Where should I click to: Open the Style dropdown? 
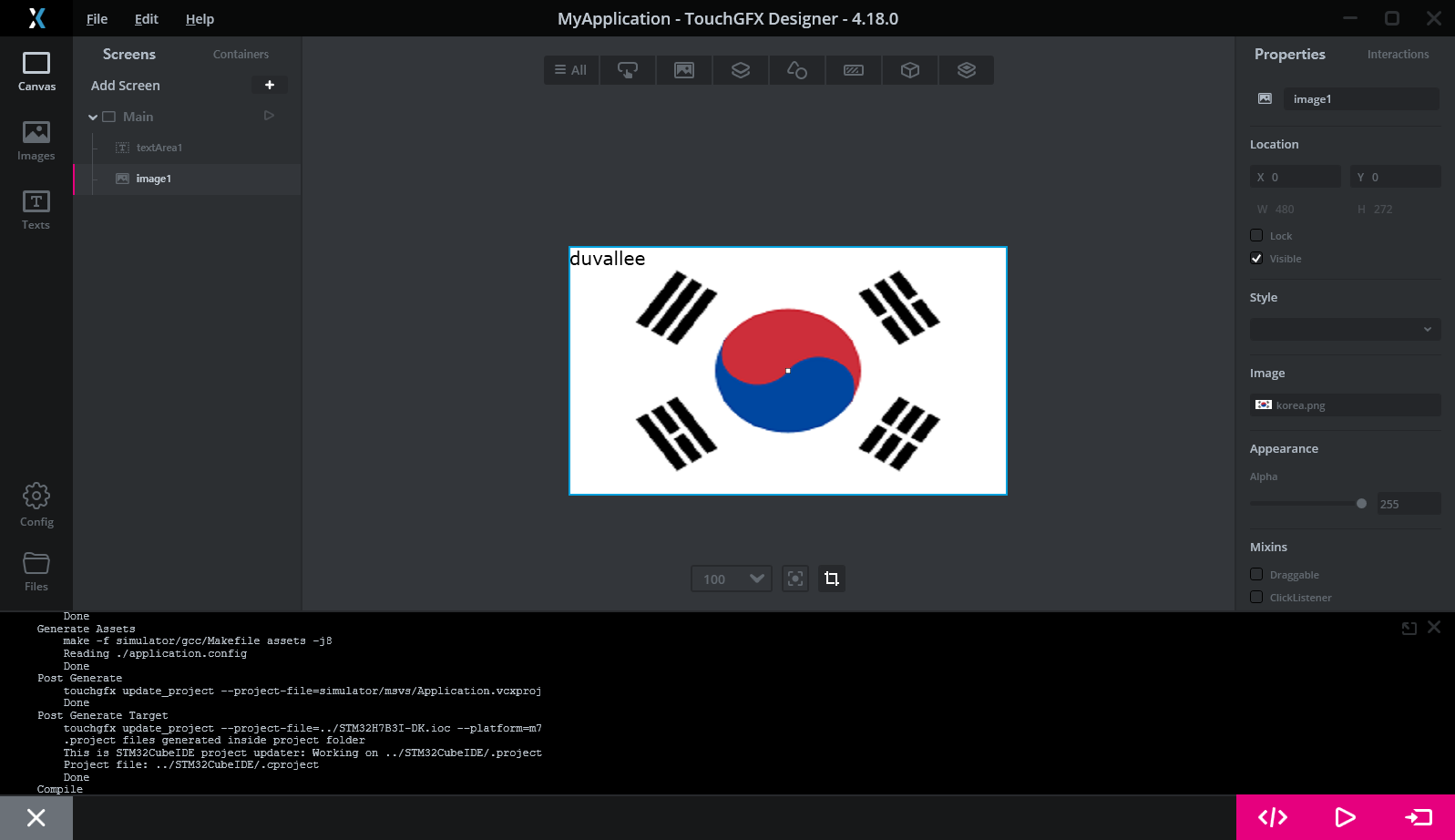(x=1346, y=329)
